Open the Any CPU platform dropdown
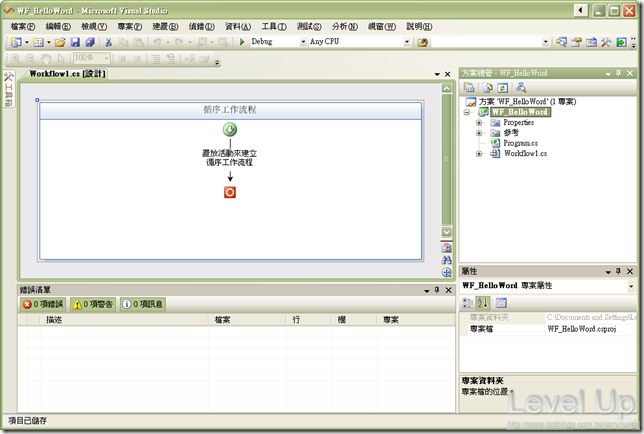The height and width of the screenshot is (434, 644). pos(407,42)
